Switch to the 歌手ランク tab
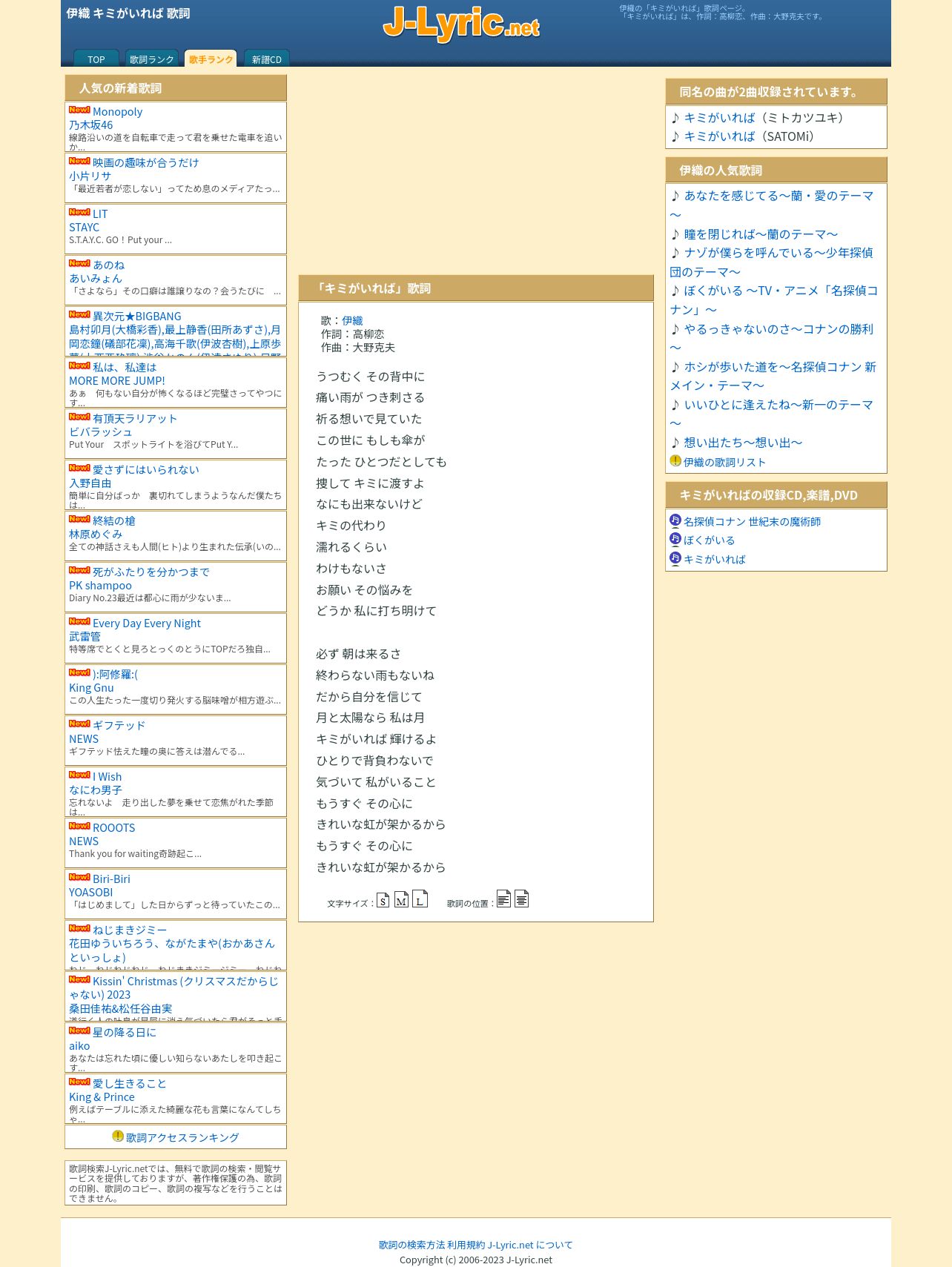 211,59
